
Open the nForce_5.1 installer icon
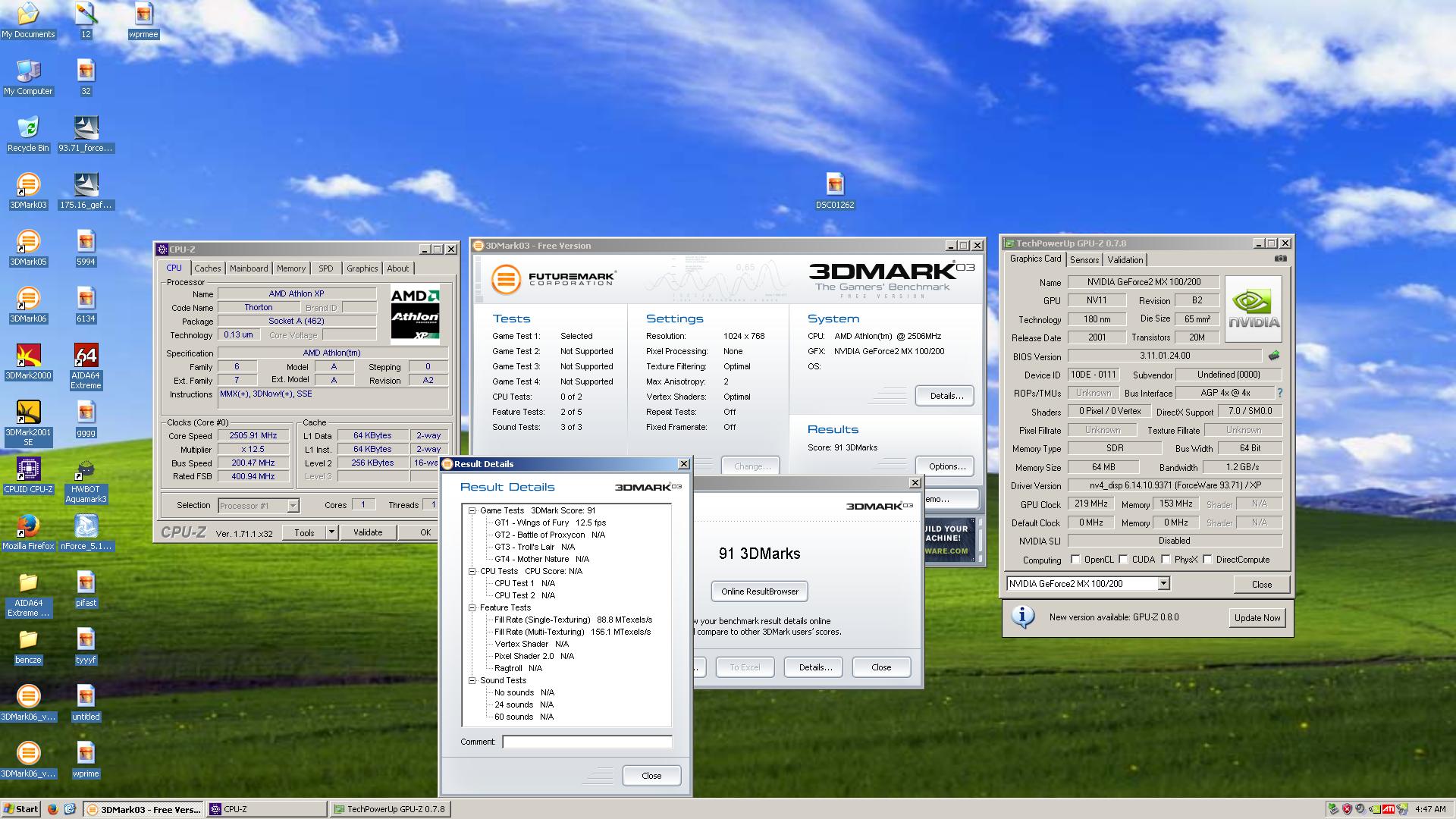(x=86, y=532)
